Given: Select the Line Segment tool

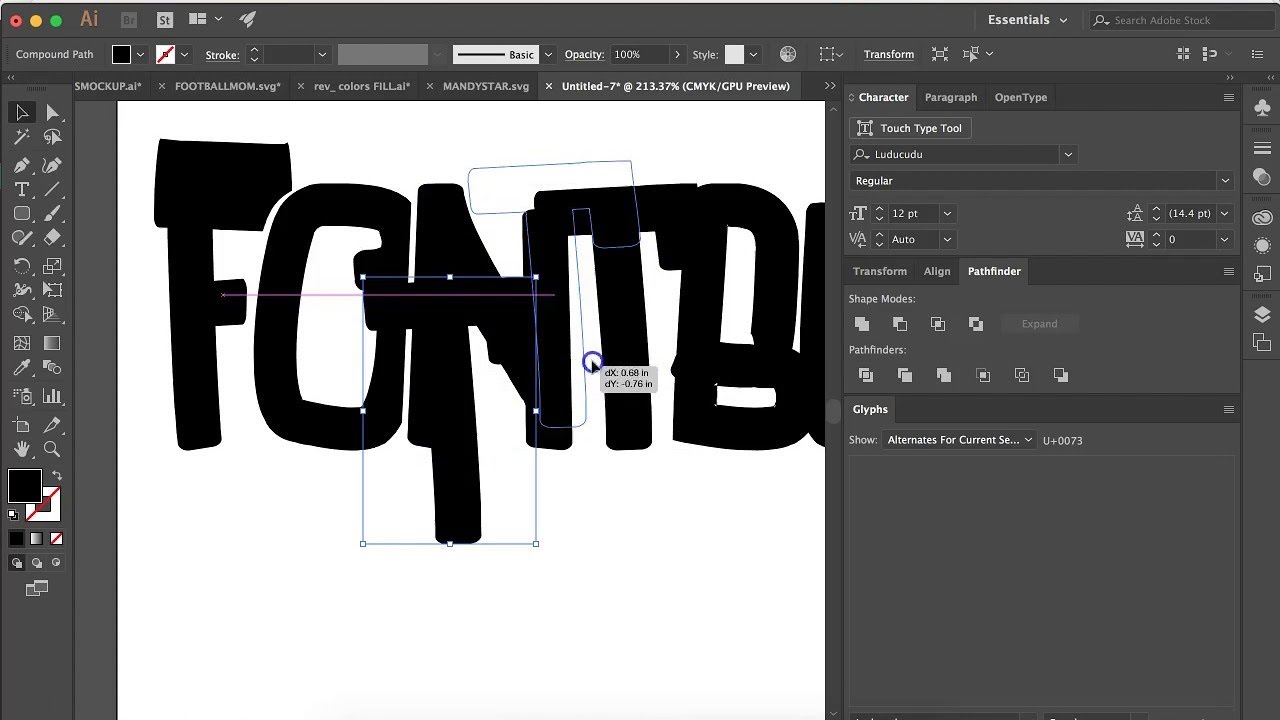Looking at the screenshot, I should pos(52,190).
